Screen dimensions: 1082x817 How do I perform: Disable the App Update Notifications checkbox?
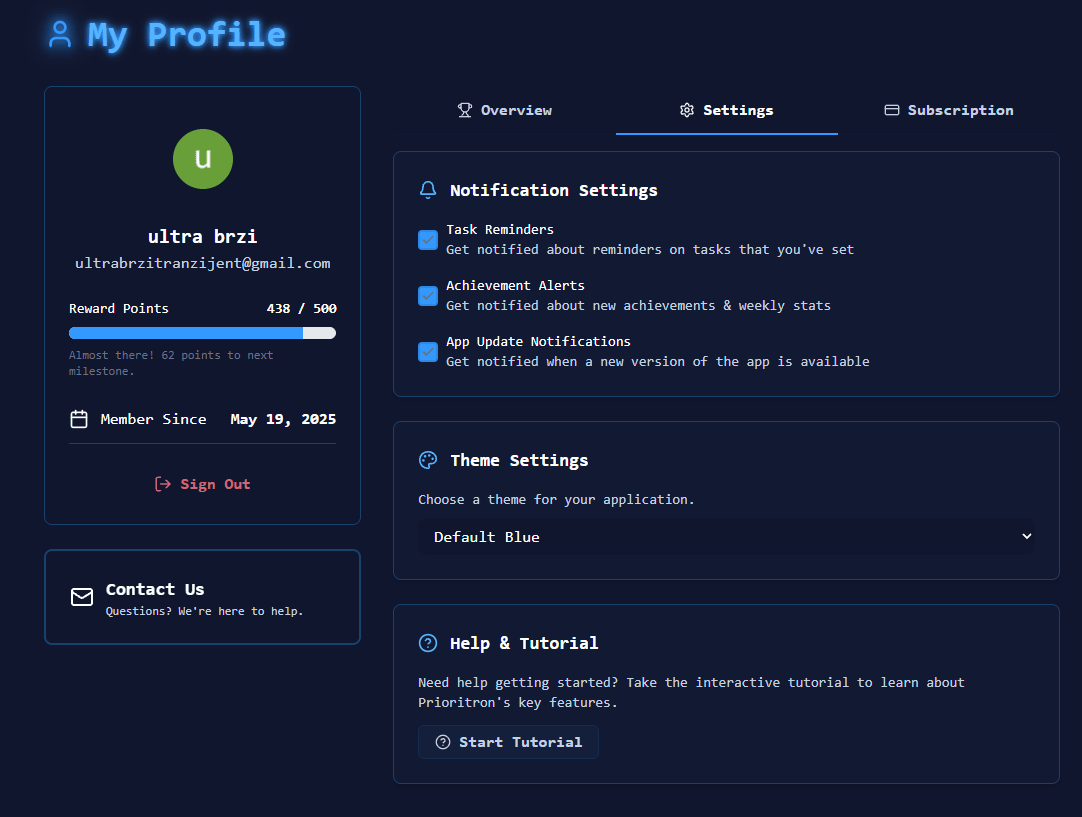[428, 351]
